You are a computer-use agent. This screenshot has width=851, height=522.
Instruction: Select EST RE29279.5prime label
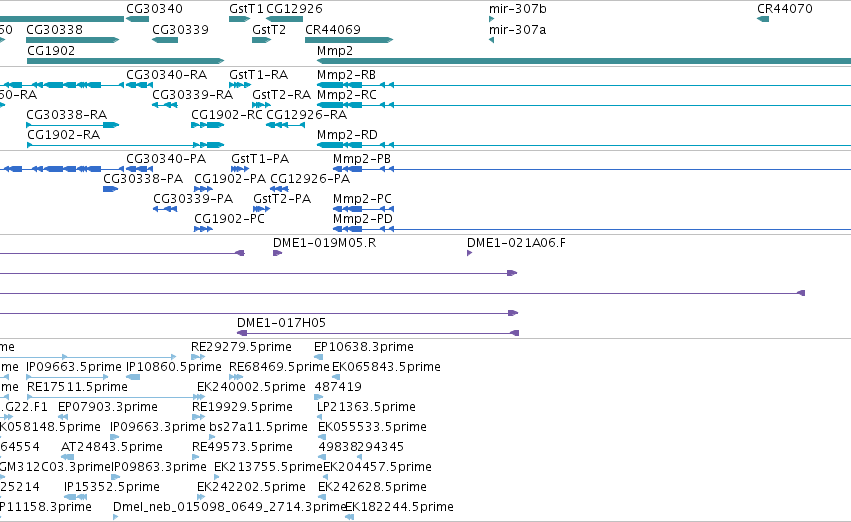241,347
